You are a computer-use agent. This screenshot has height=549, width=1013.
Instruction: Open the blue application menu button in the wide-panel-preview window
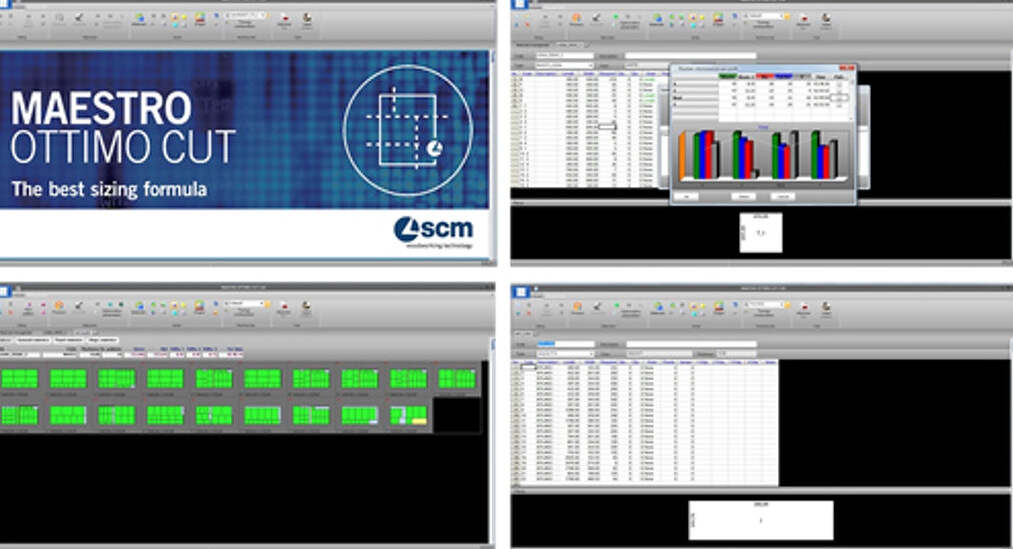520,292
